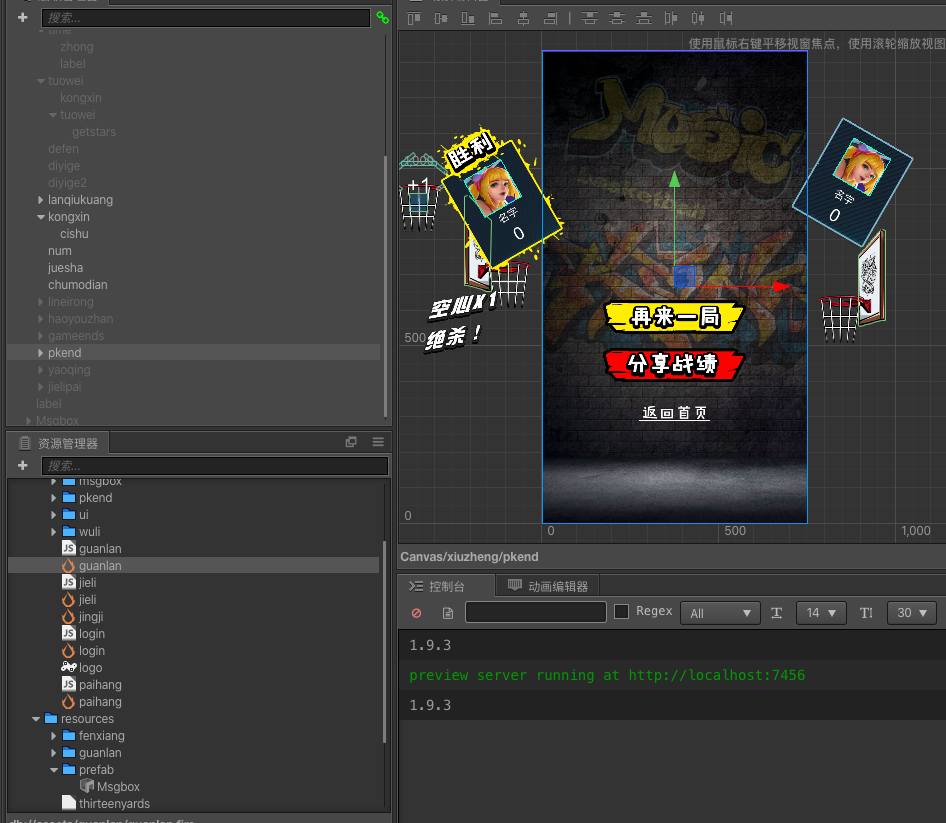The image size is (946, 823).
Task: Expand the lineirong node
Action: [x=40, y=301]
